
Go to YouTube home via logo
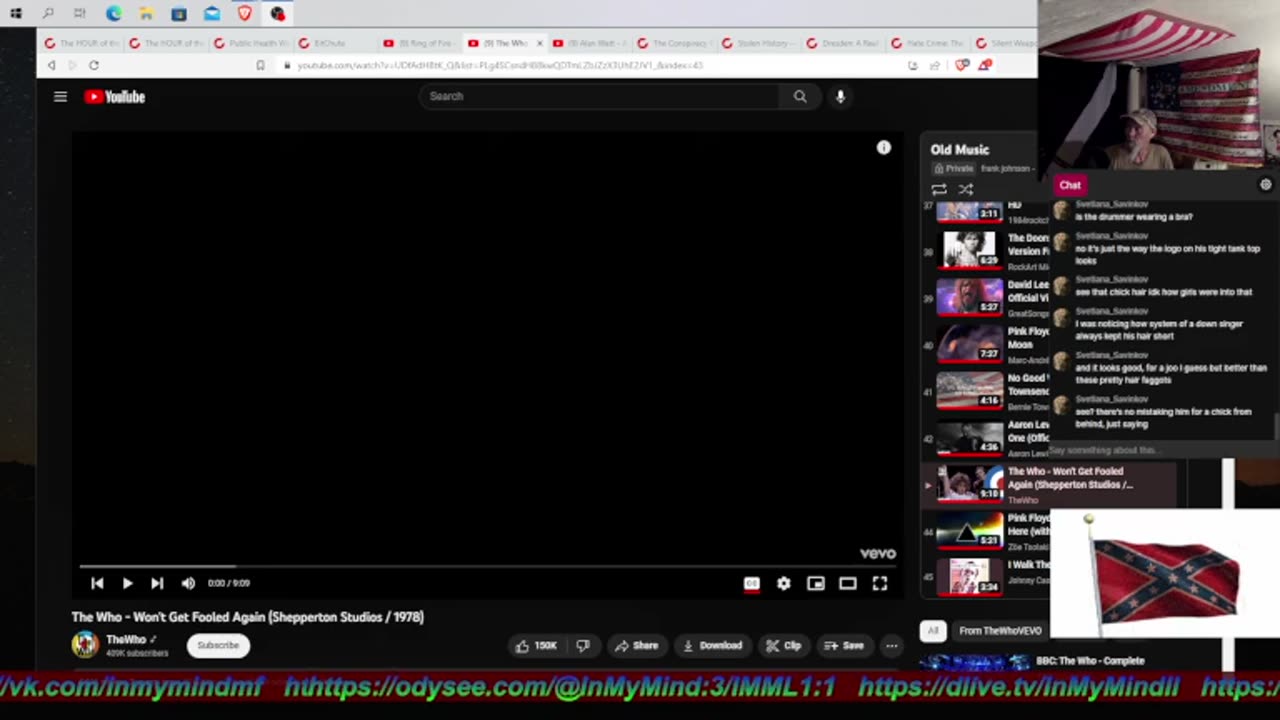click(115, 97)
